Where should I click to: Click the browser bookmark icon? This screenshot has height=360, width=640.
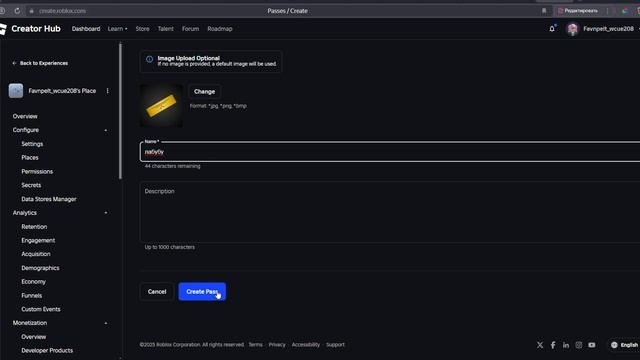point(544,11)
